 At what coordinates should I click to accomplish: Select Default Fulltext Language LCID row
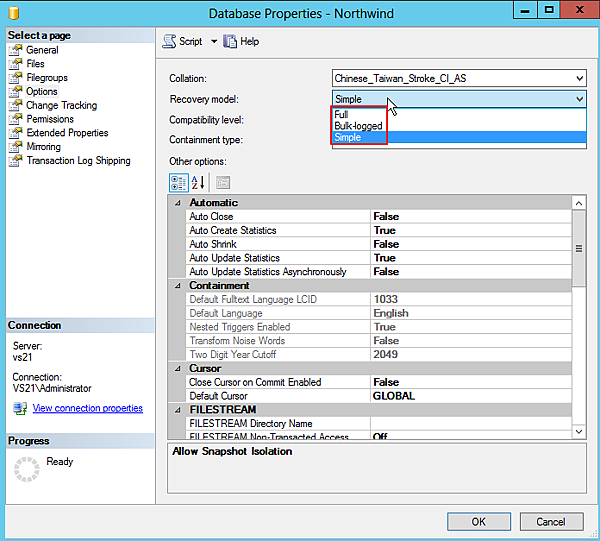(x=379, y=299)
